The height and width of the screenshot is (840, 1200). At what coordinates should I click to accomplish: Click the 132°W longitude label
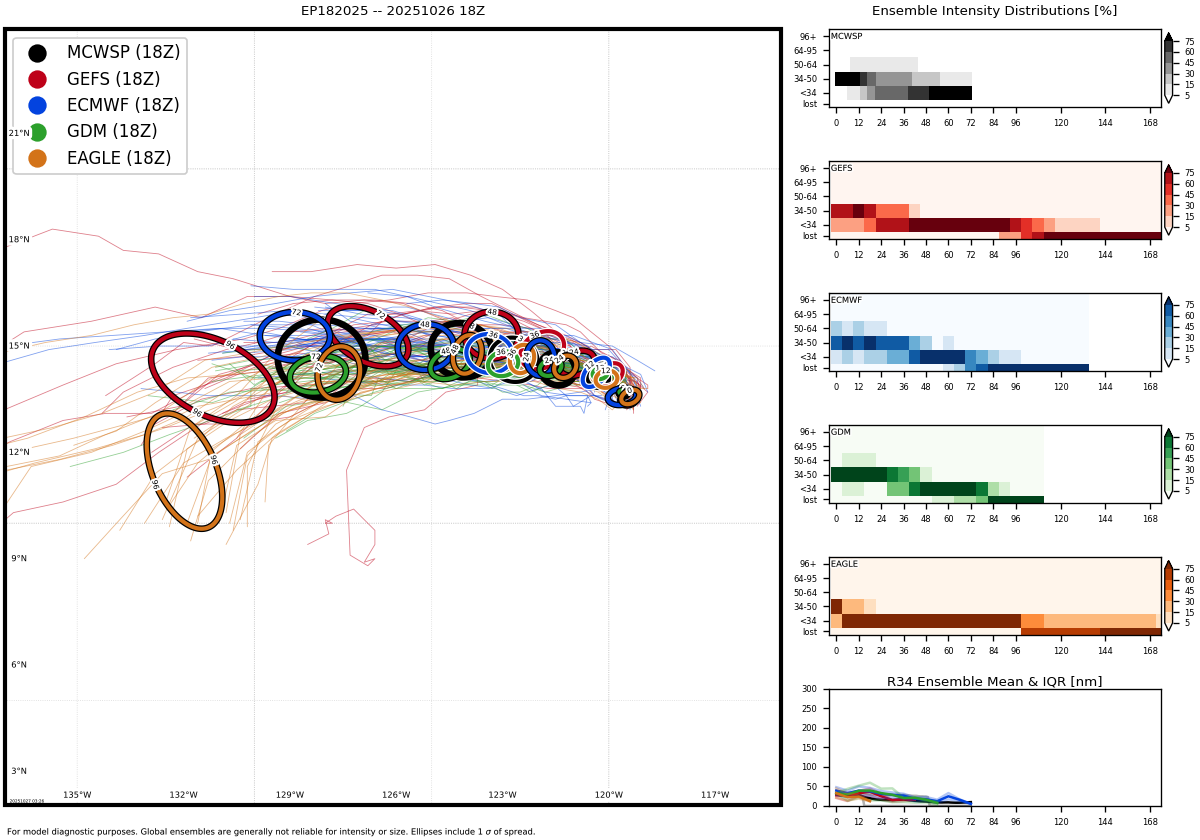(x=183, y=795)
